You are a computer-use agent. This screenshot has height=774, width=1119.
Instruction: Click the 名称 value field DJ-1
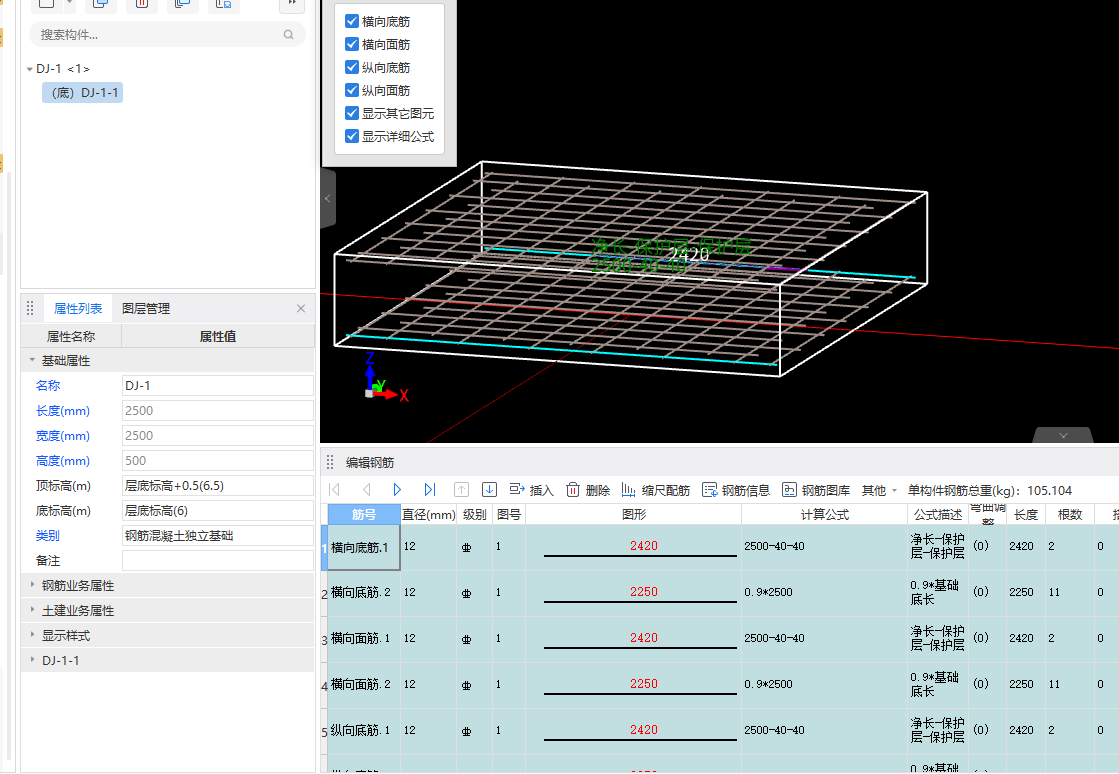coord(218,385)
